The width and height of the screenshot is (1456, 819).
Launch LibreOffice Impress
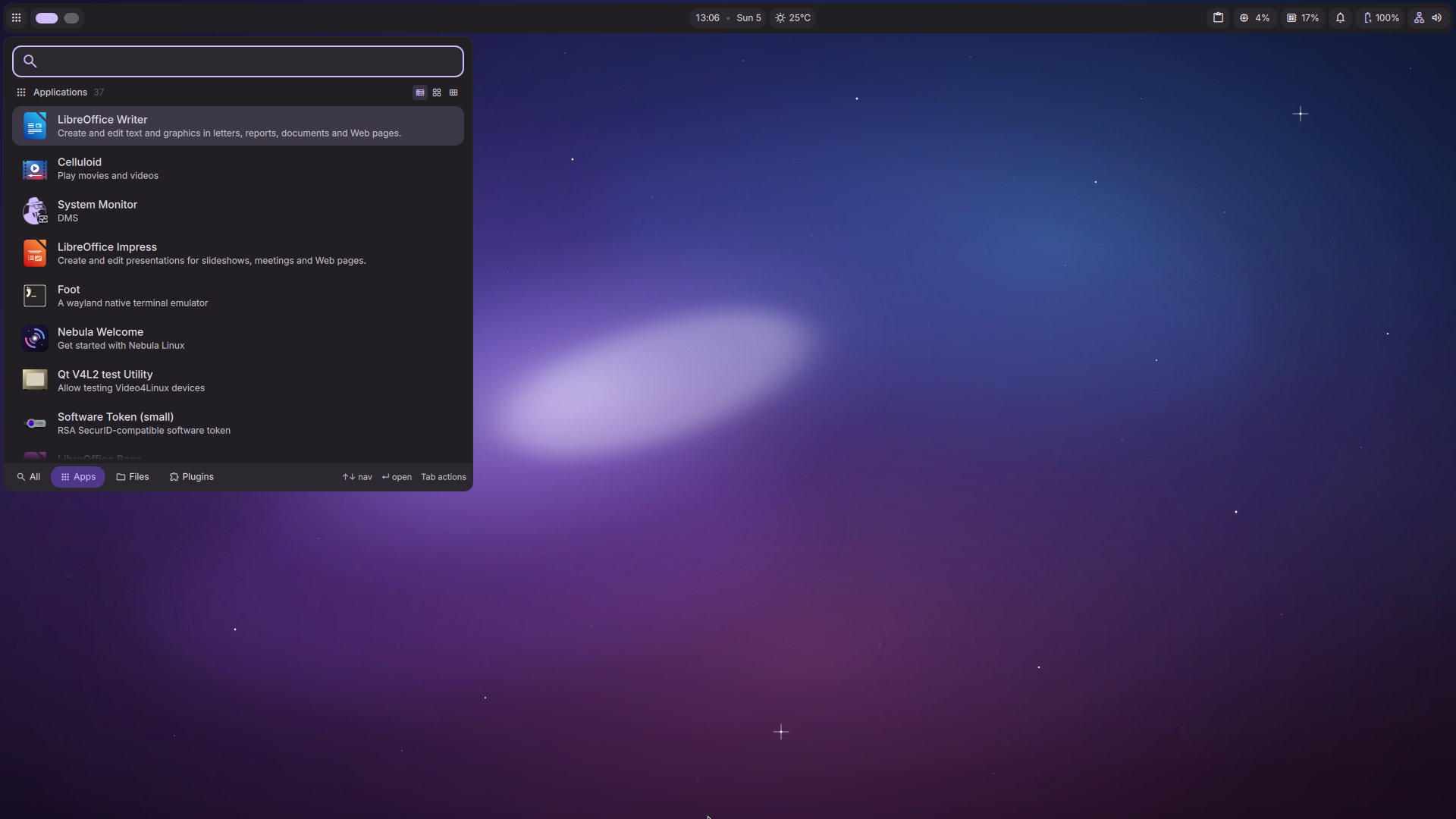tap(238, 253)
